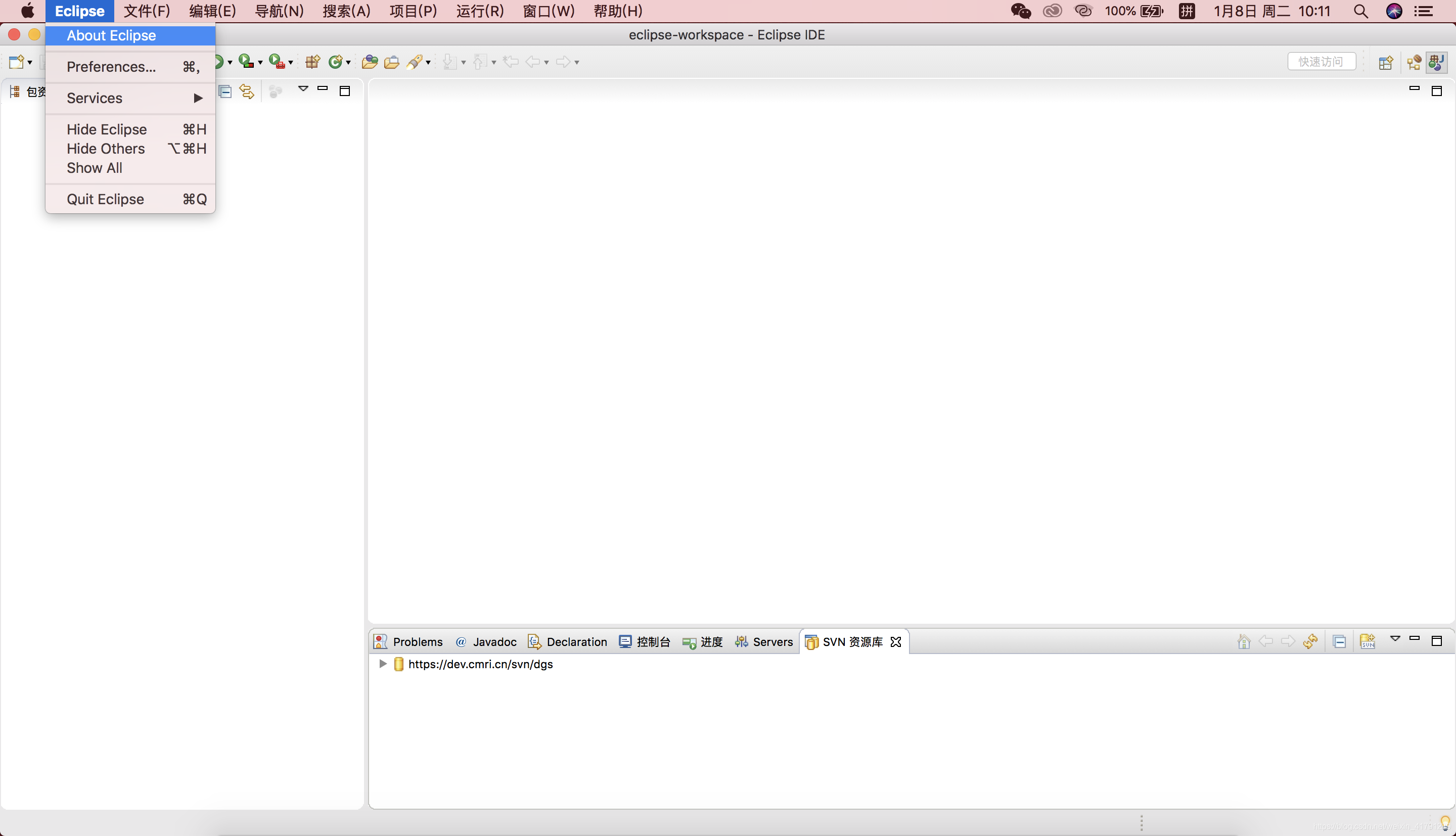This screenshot has width=1456, height=836.
Task: Click the Run External Tools icon
Action: pos(277,62)
